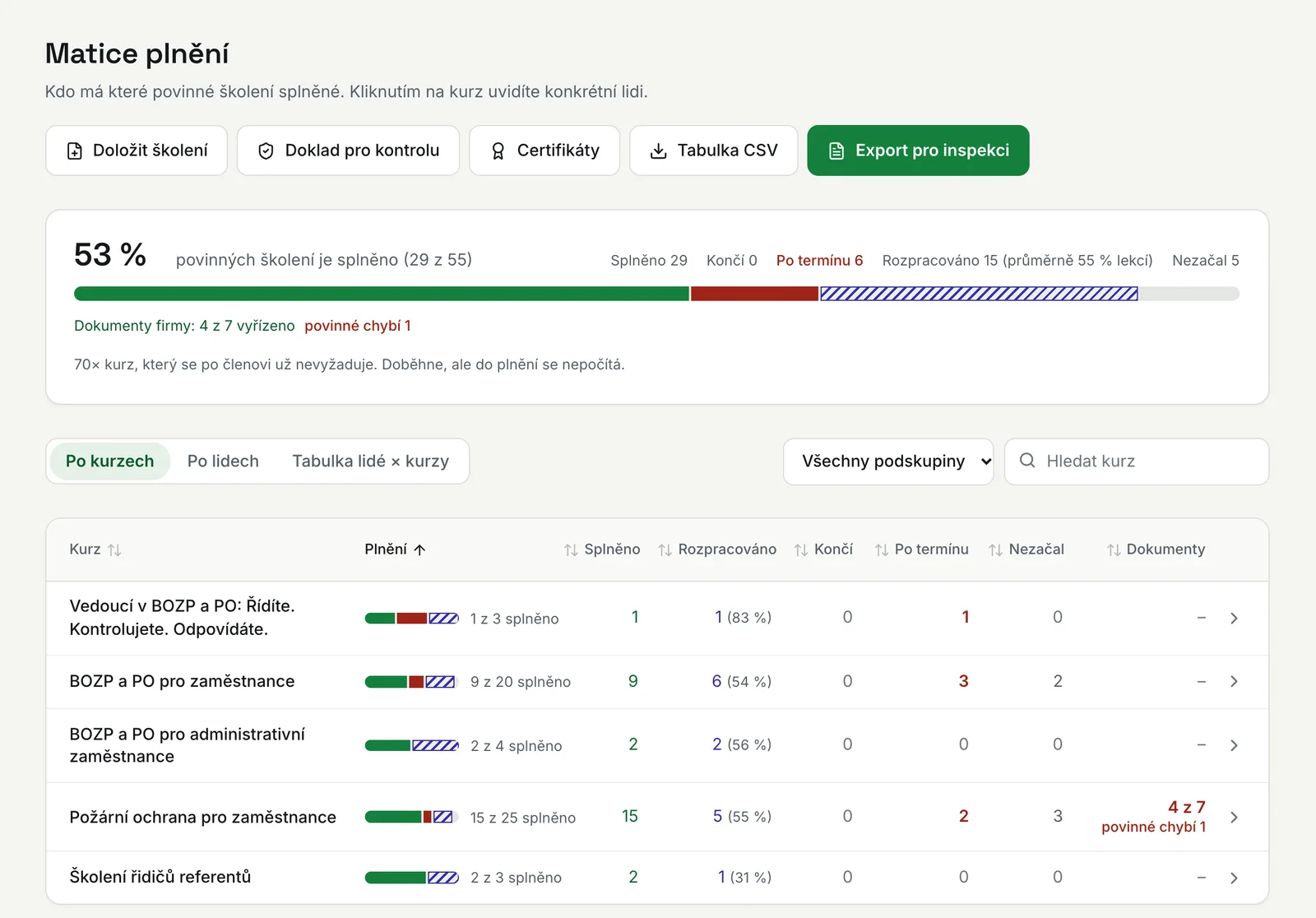1316x918 pixels.
Task: Focus the Hledat kurz search field
Action: 1137,461
